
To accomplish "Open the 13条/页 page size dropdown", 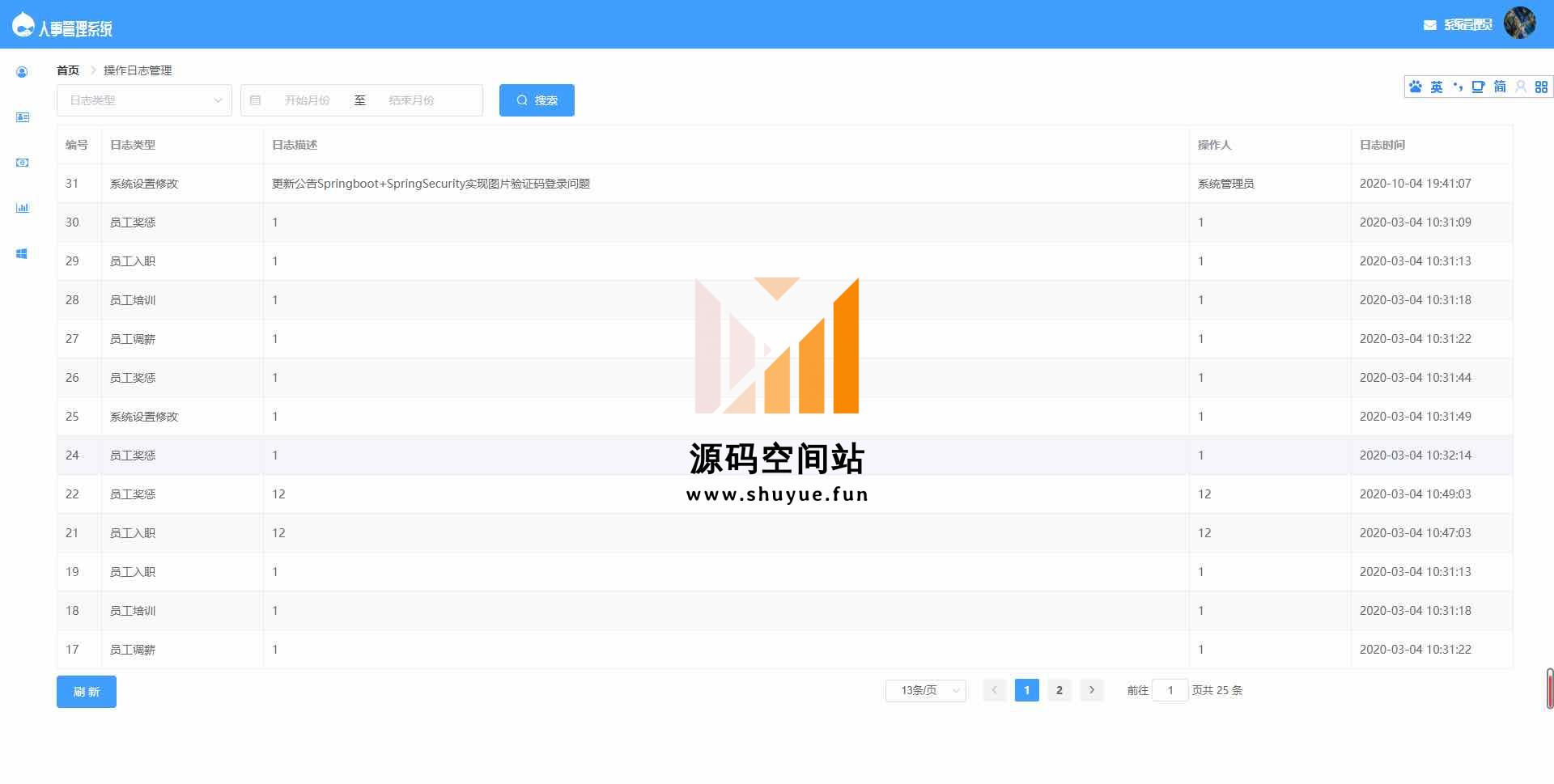I will click(926, 690).
